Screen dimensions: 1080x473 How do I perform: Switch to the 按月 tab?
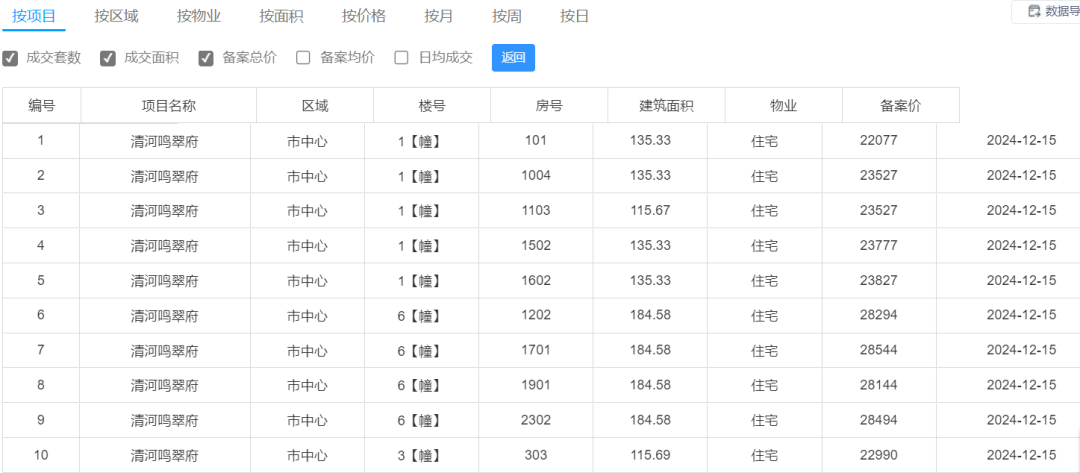pyautogui.click(x=439, y=17)
